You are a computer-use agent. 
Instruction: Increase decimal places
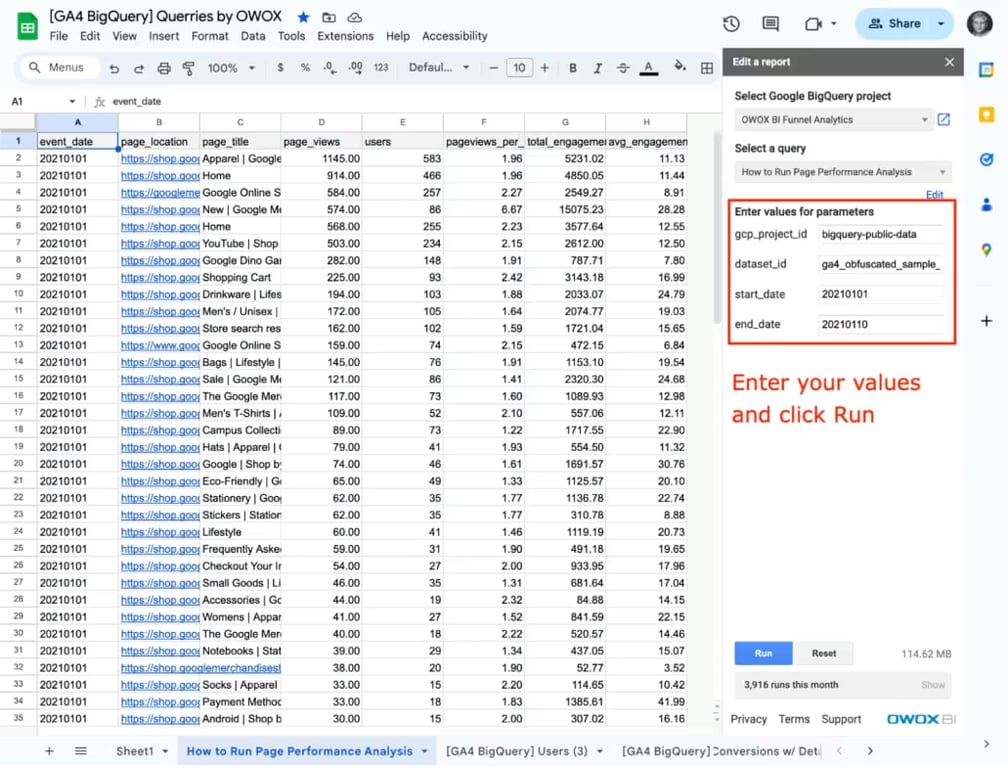coord(356,67)
